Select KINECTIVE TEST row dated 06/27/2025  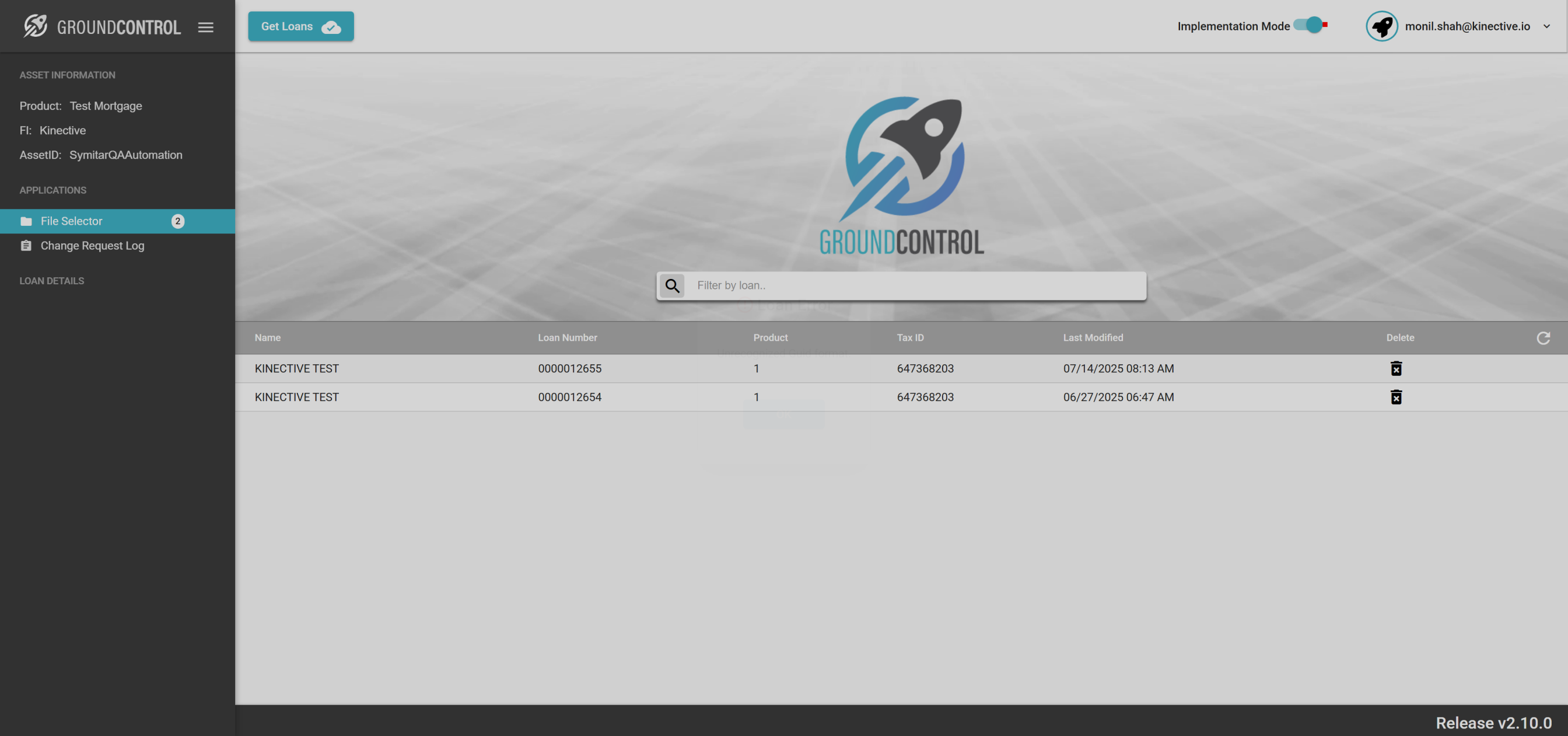pos(296,397)
